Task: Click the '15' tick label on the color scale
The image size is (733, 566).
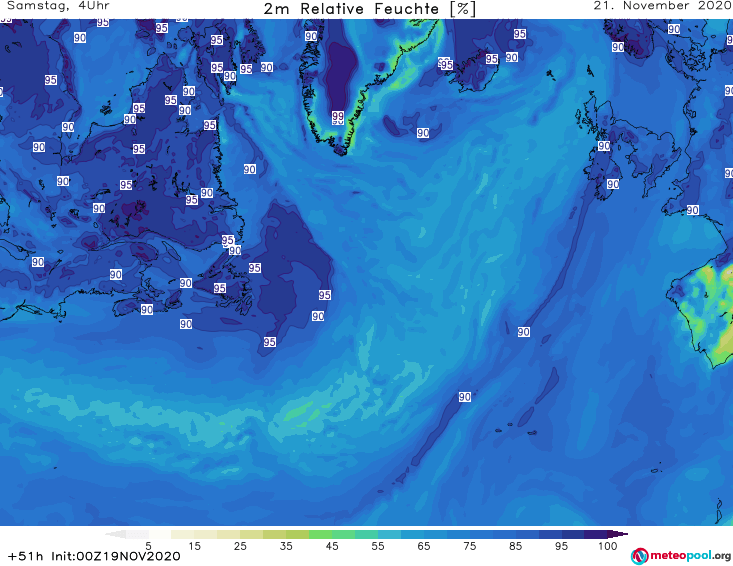Action: (194, 546)
